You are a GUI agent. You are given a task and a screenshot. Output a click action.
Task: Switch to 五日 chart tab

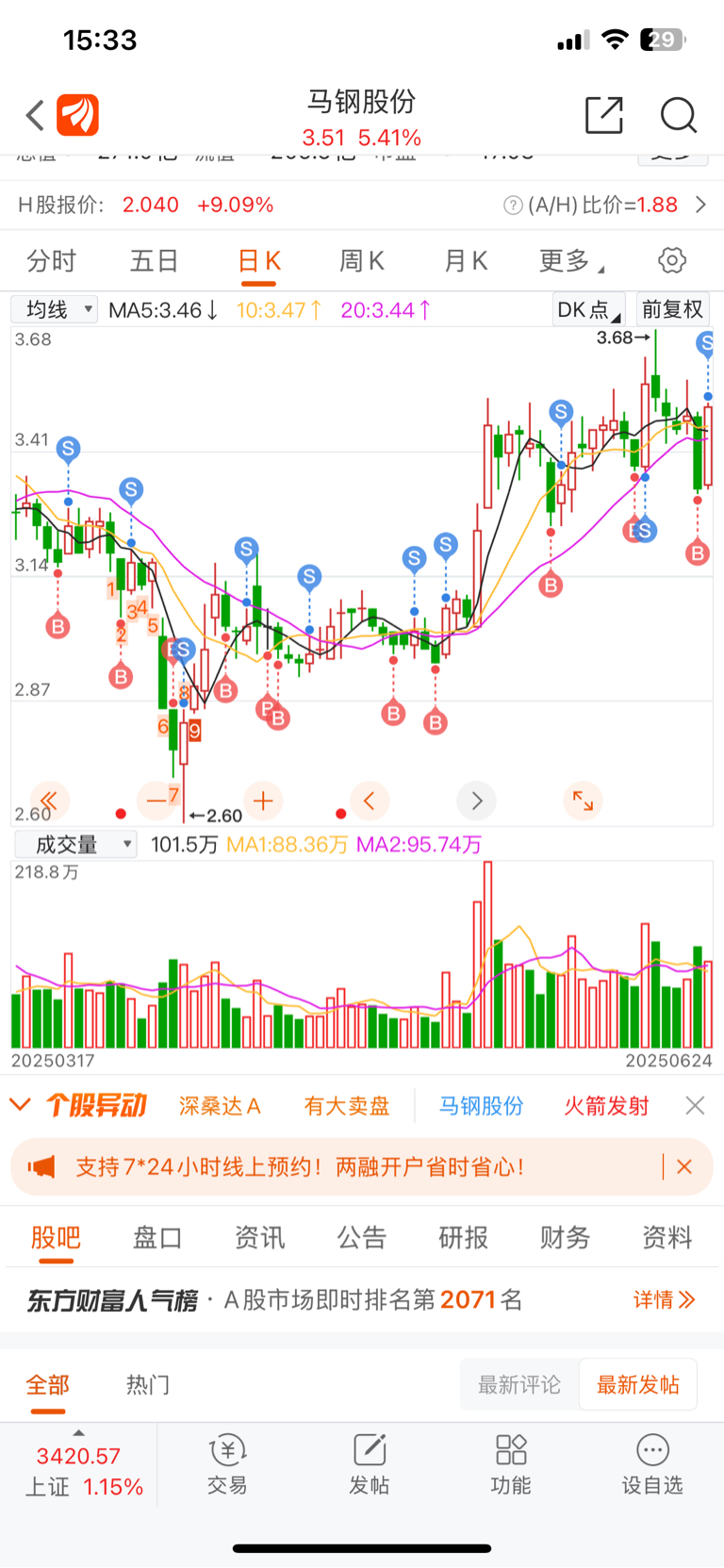click(x=155, y=261)
